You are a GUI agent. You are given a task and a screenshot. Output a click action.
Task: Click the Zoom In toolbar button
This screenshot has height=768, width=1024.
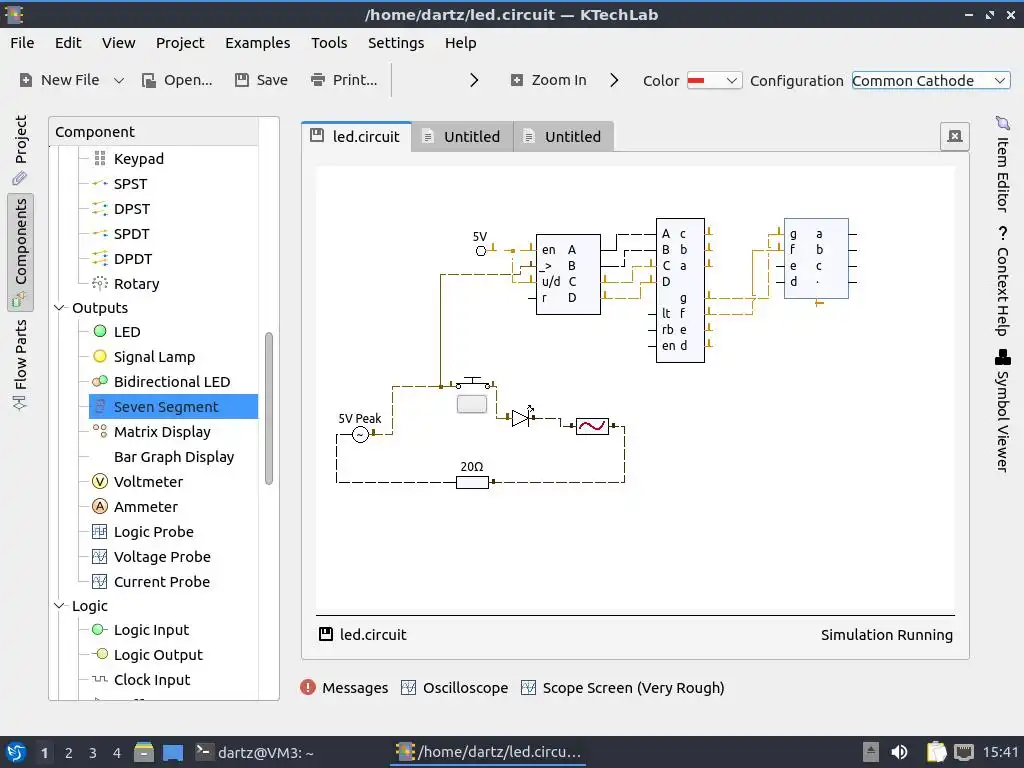click(x=549, y=80)
